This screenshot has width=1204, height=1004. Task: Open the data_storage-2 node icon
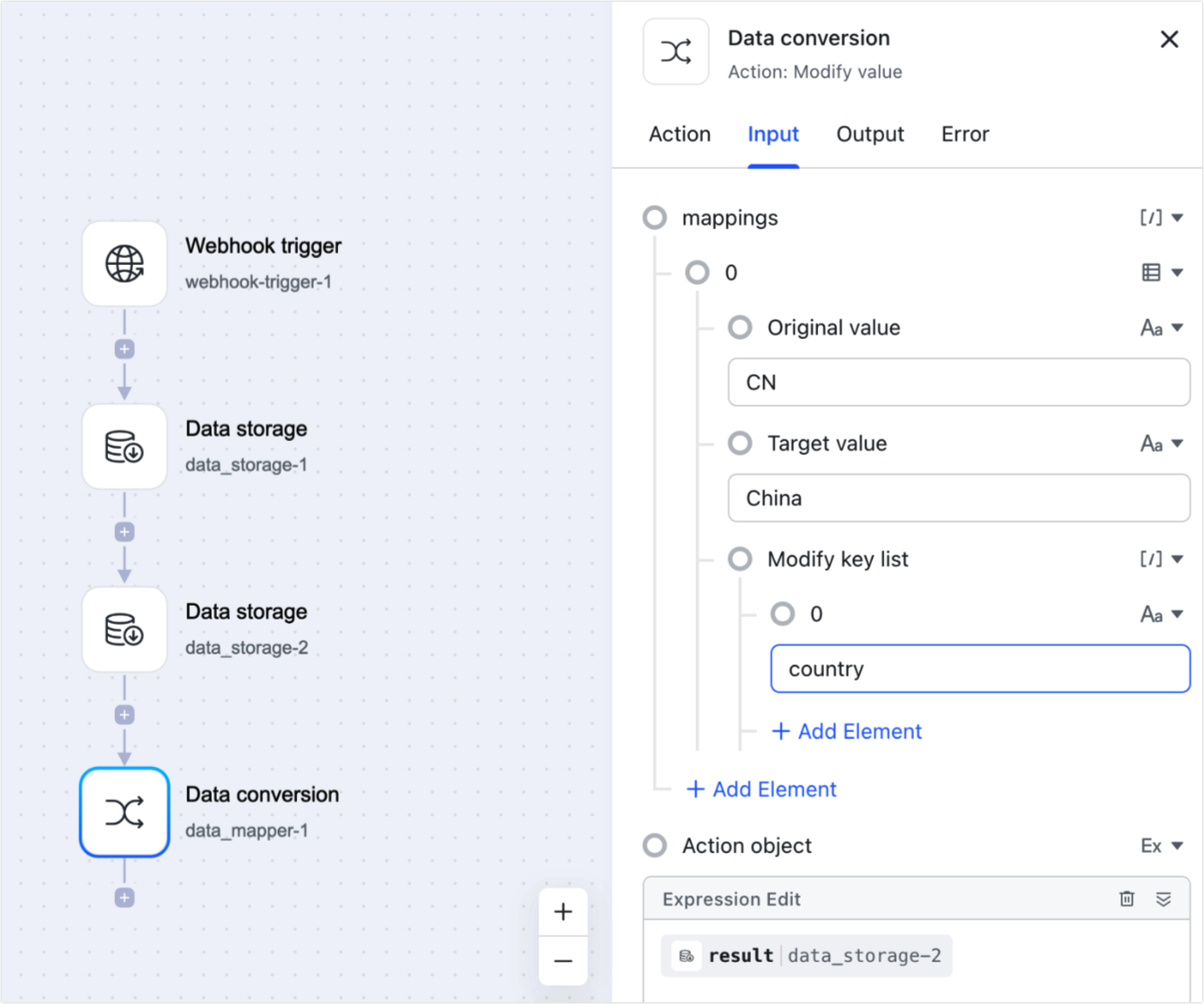124,629
